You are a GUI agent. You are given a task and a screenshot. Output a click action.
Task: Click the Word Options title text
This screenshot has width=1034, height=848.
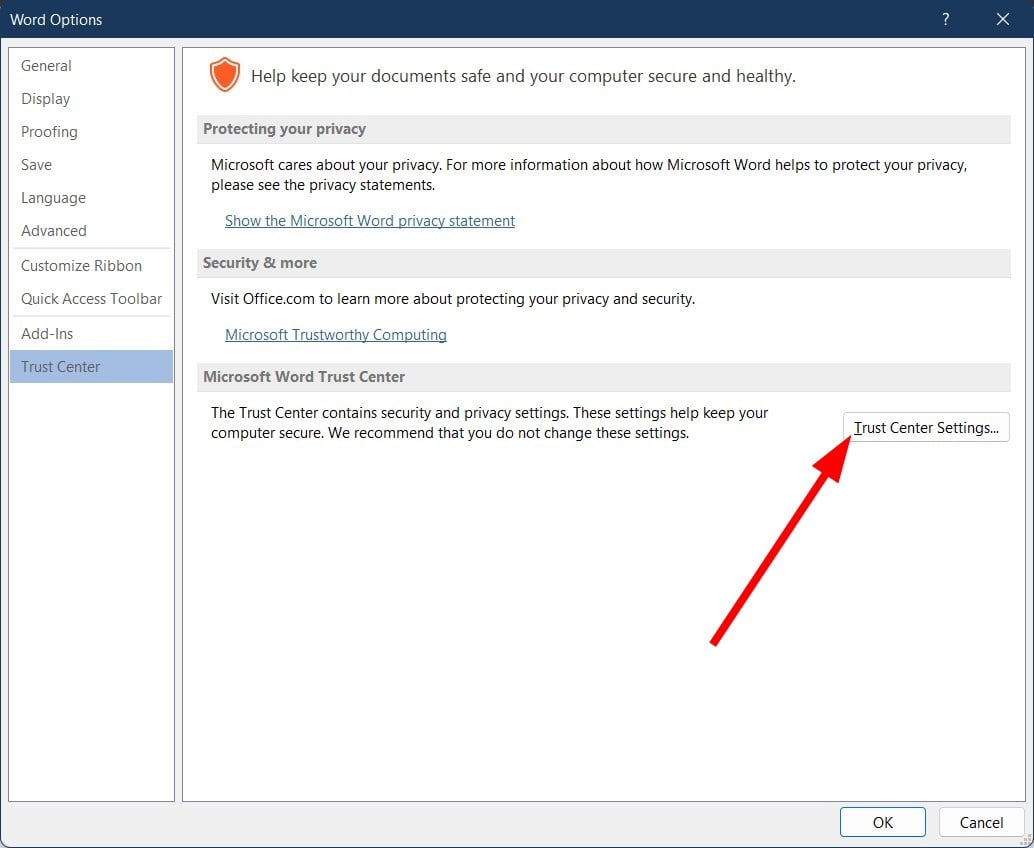(x=56, y=20)
